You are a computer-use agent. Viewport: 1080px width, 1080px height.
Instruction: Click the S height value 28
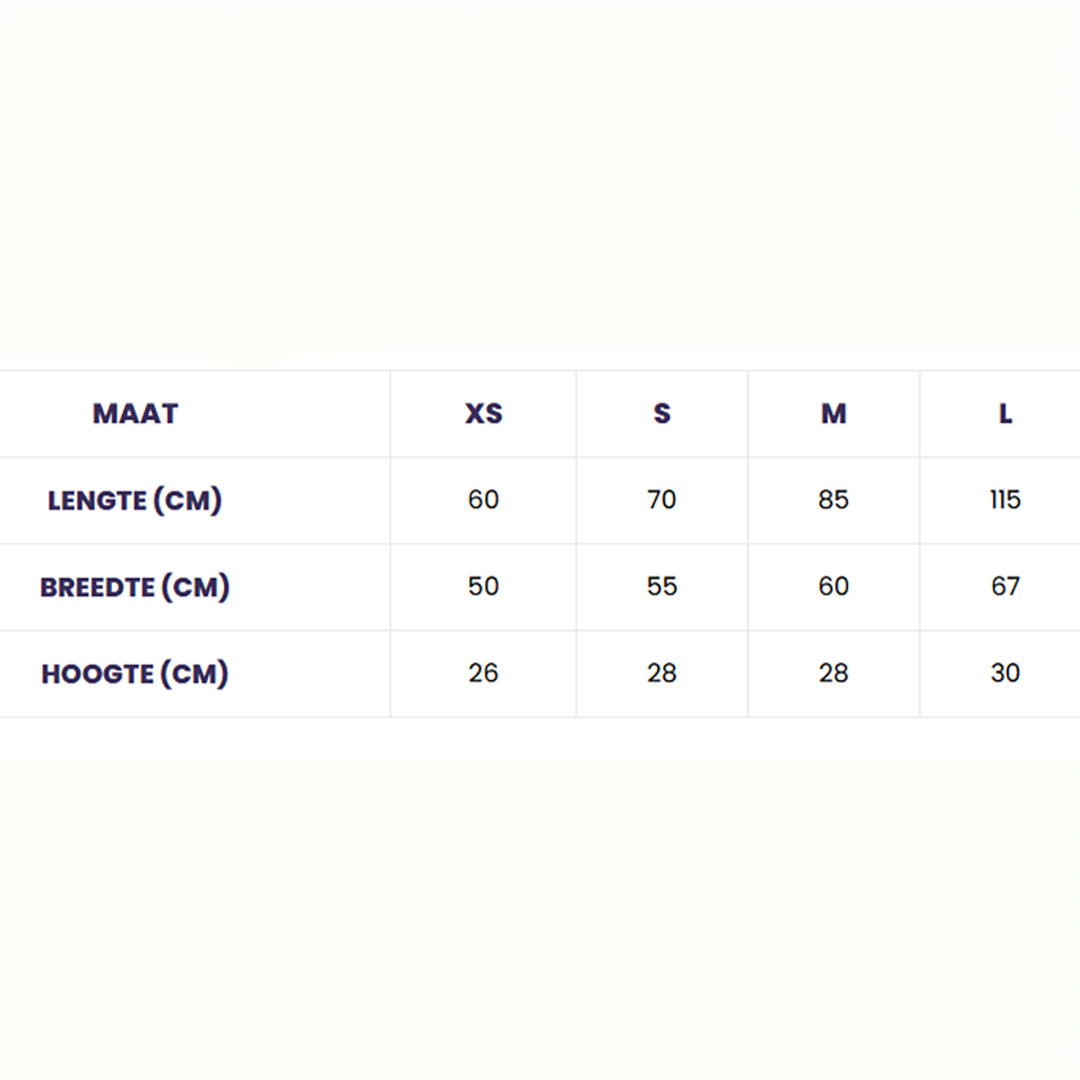pos(662,674)
